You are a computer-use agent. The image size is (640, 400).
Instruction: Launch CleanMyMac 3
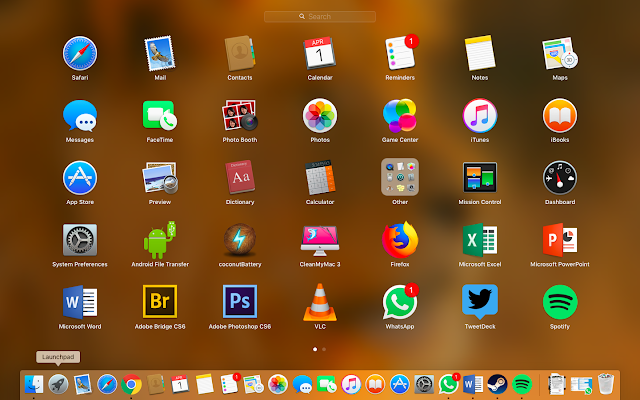pos(320,240)
